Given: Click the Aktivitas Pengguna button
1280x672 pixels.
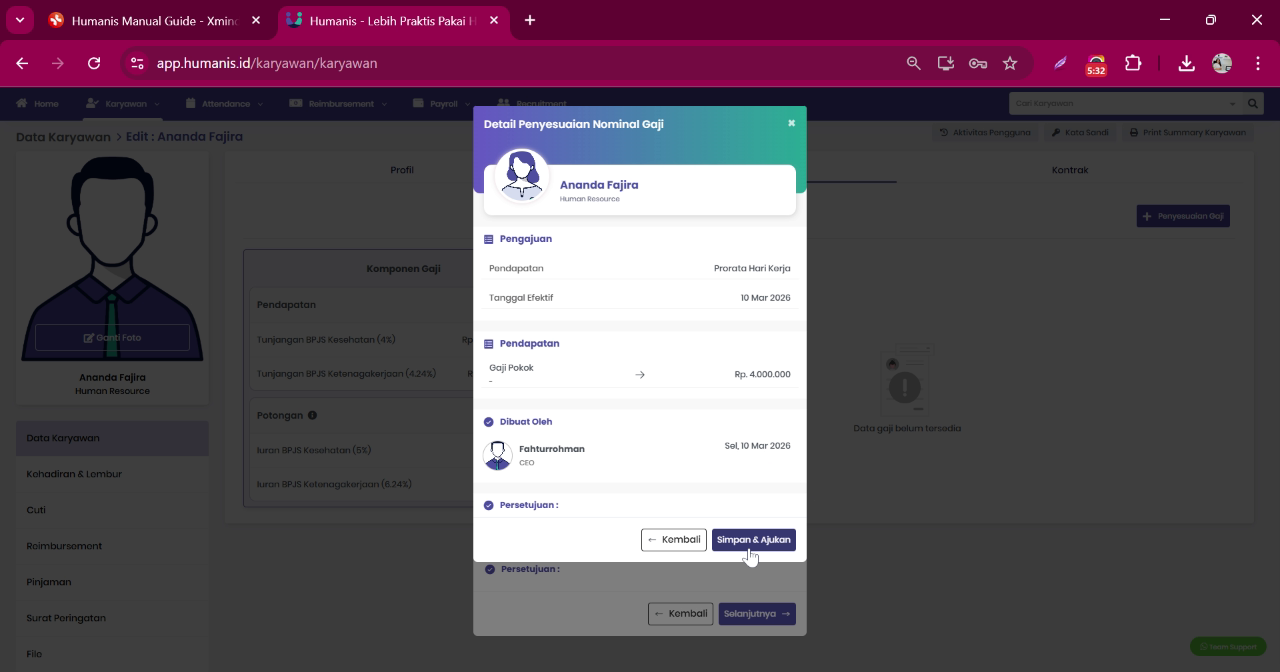Looking at the screenshot, I should (985, 132).
